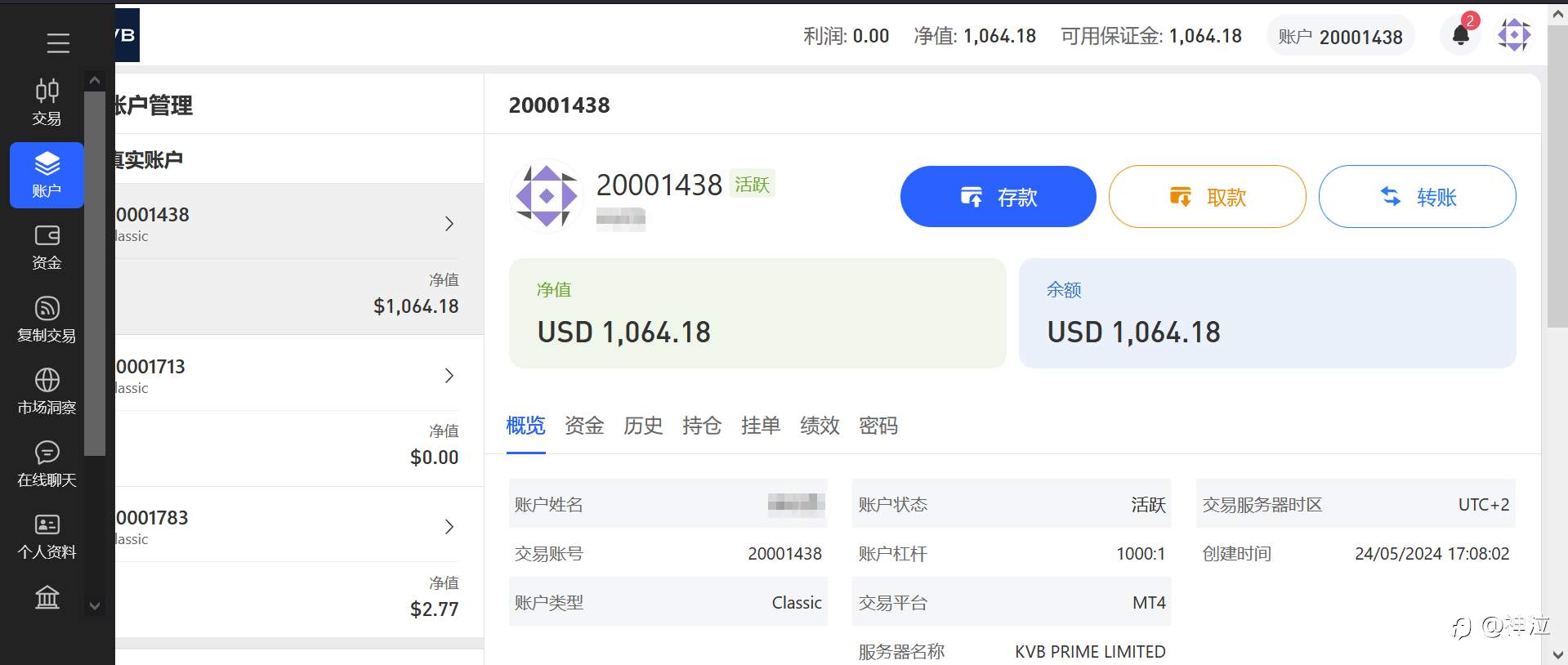
Task: Click the $1,064.18 net value in account list
Action: (x=416, y=306)
